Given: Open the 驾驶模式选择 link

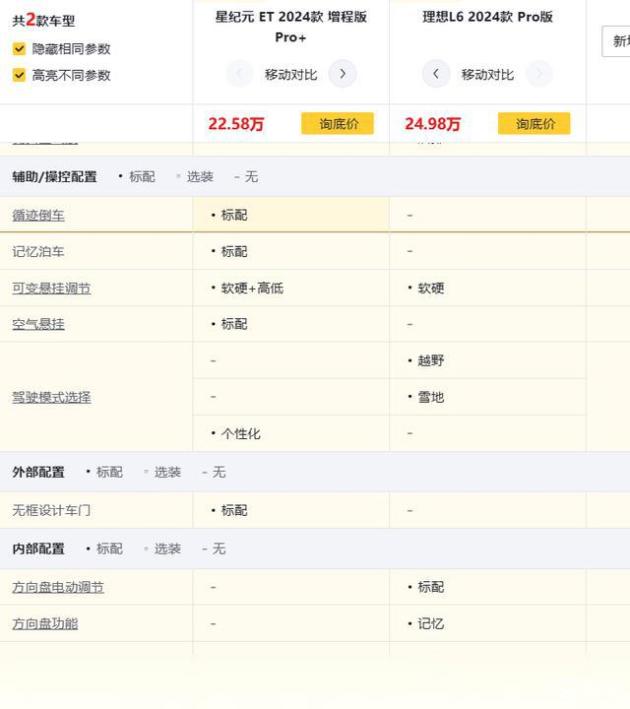Looking at the screenshot, I should [51, 397].
